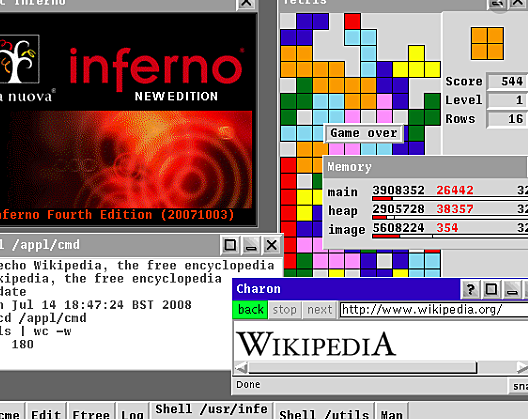This screenshot has height=419, width=528.
Task: Click the Charon window title bar
Action: pyautogui.click(x=346, y=289)
